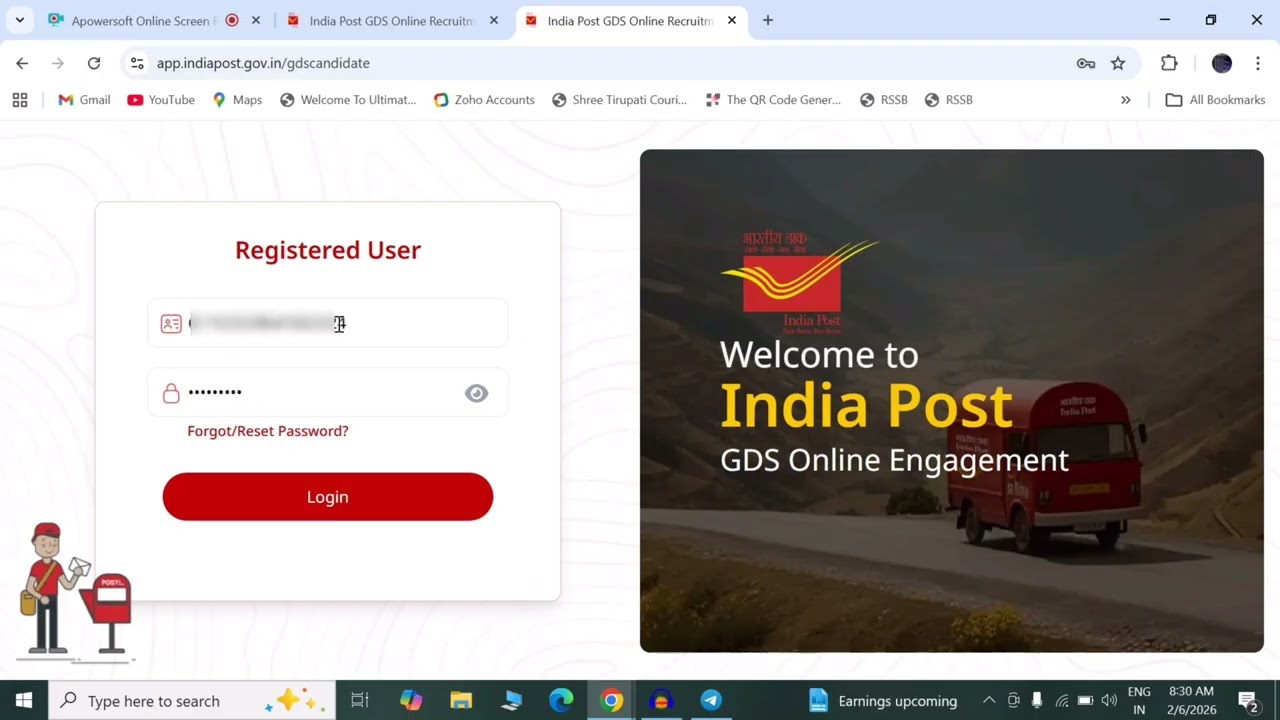Go back to previous page
The width and height of the screenshot is (1280, 720).
pos(22,63)
